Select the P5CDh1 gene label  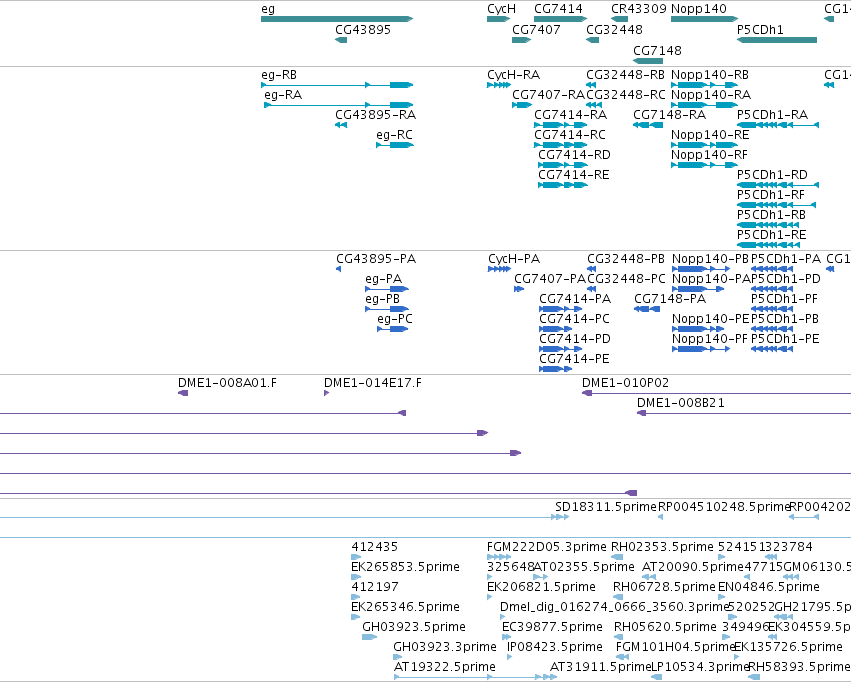coord(760,30)
